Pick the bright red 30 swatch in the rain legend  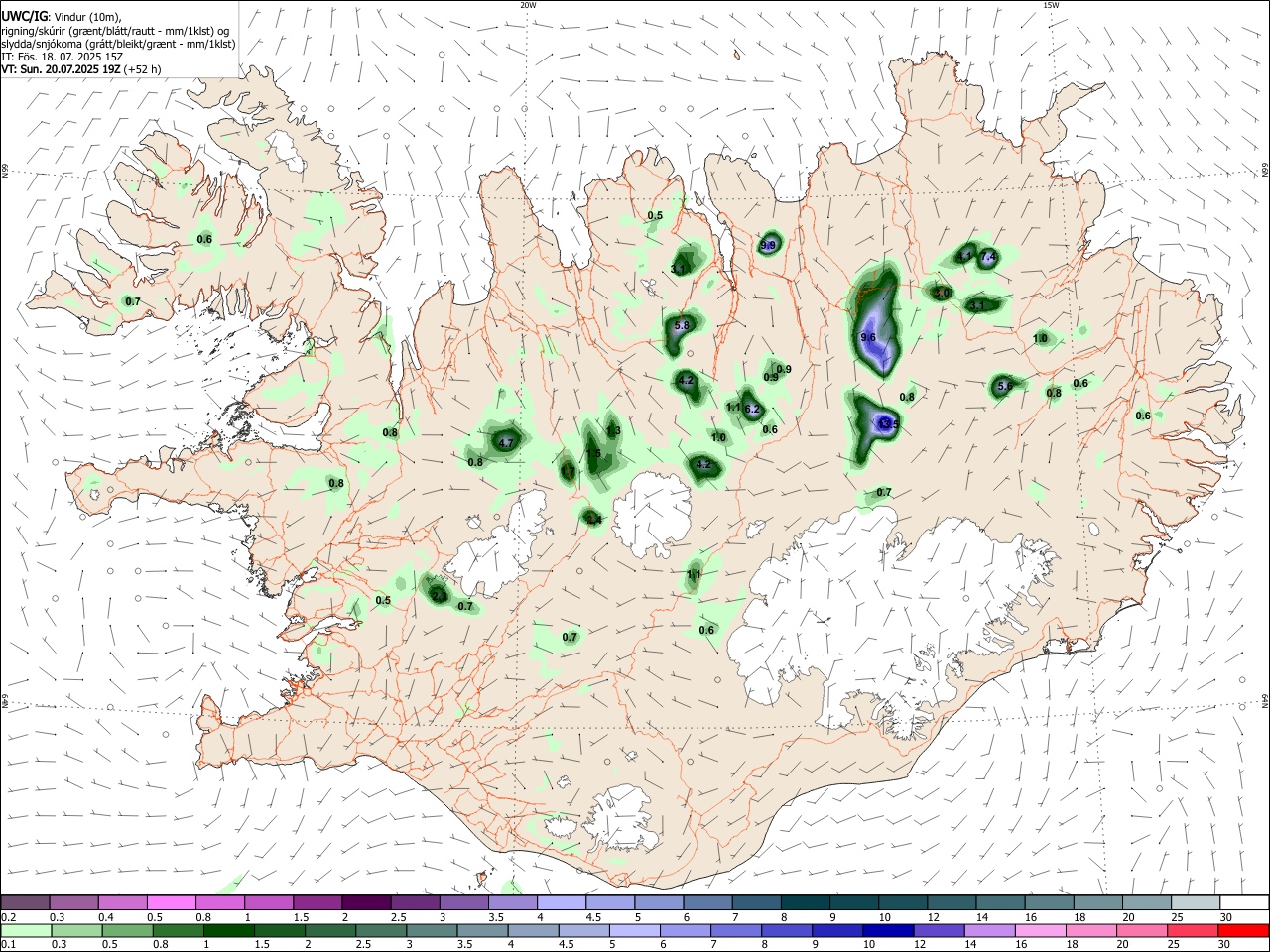pos(1242,930)
